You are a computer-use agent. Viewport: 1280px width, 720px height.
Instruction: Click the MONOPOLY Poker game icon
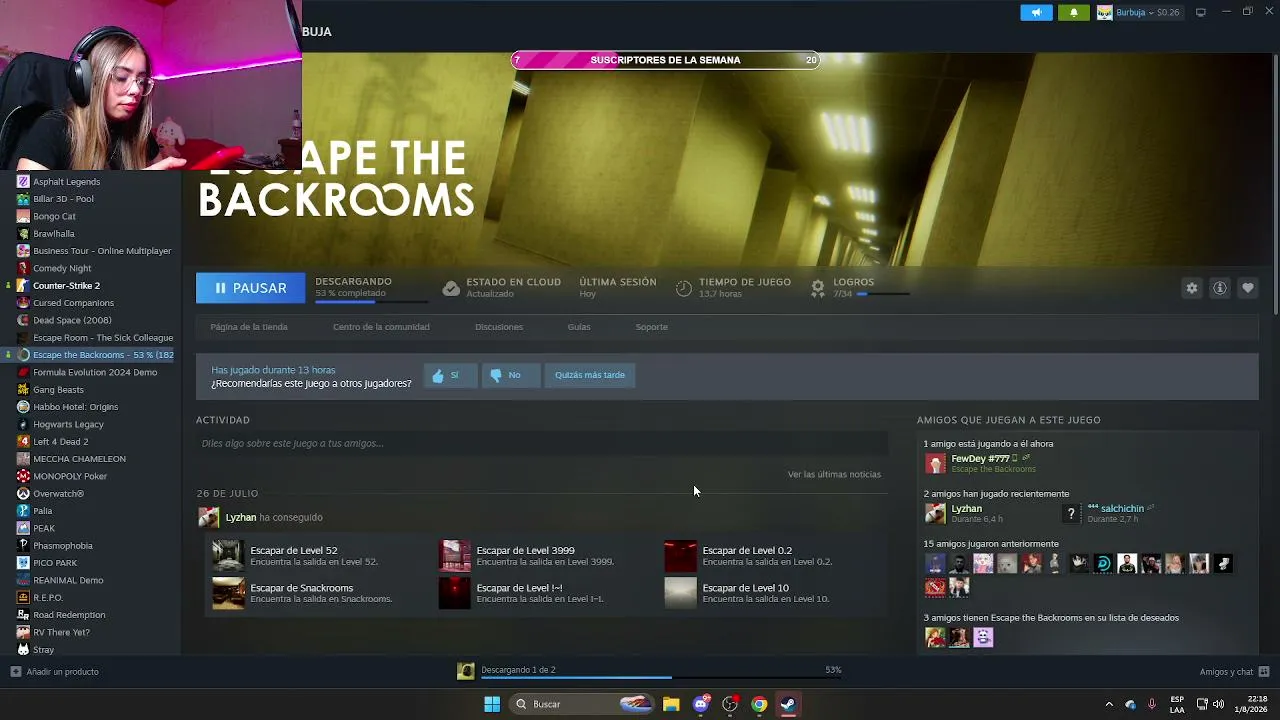pos(23,476)
